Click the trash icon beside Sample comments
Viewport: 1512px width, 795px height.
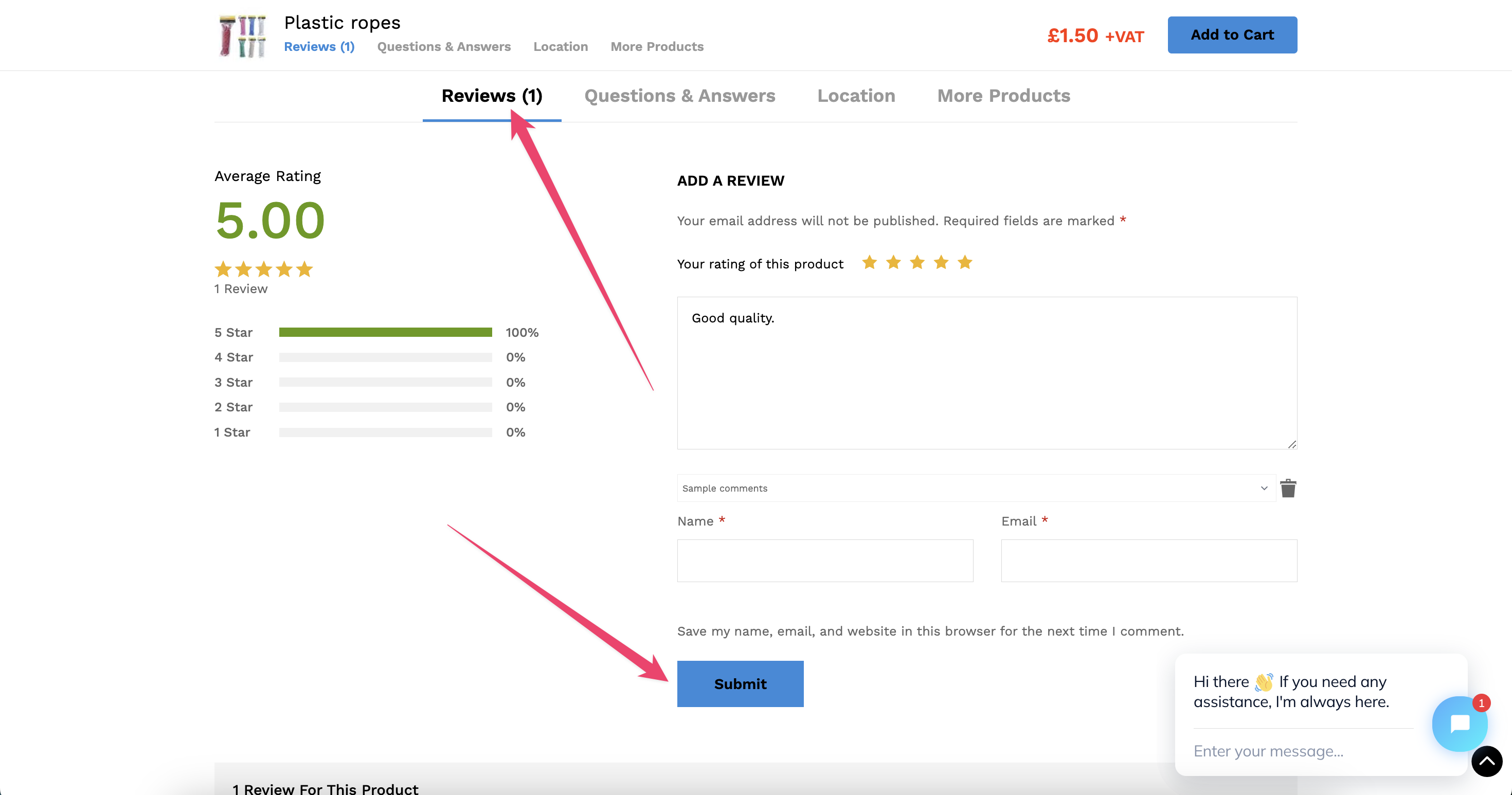click(1288, 488)
